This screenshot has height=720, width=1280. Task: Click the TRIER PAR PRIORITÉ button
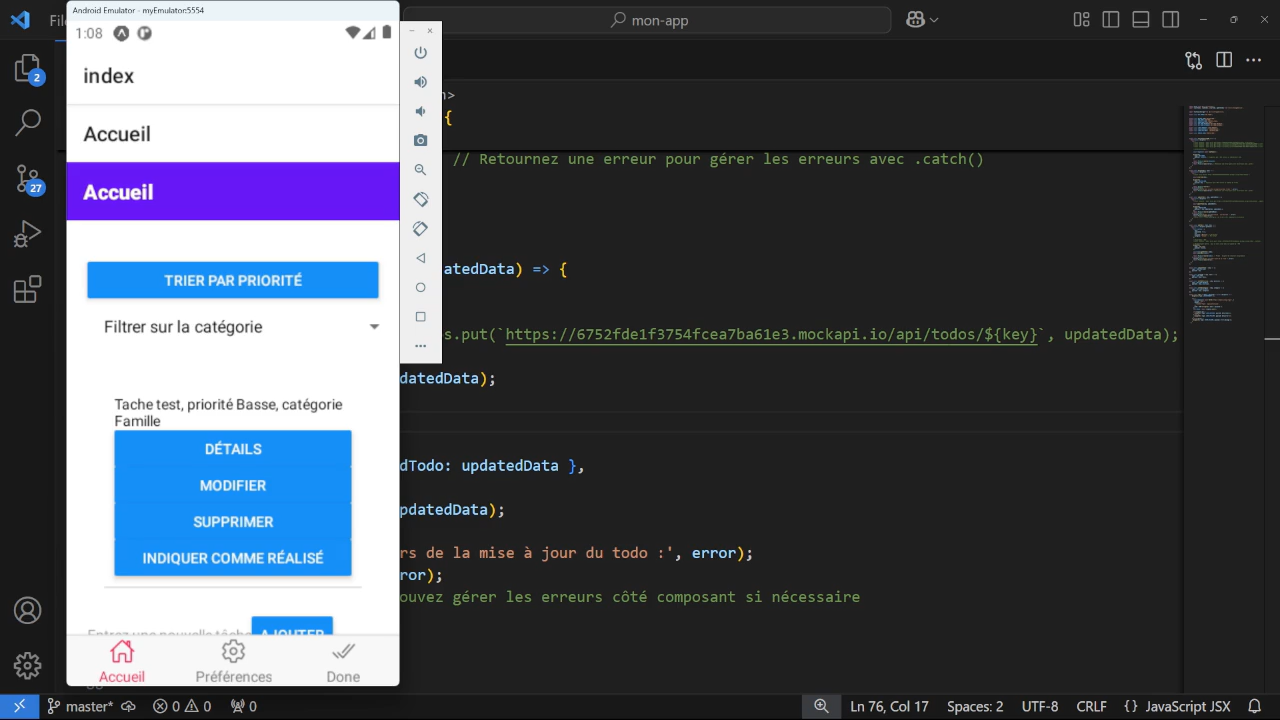[232, 280]
